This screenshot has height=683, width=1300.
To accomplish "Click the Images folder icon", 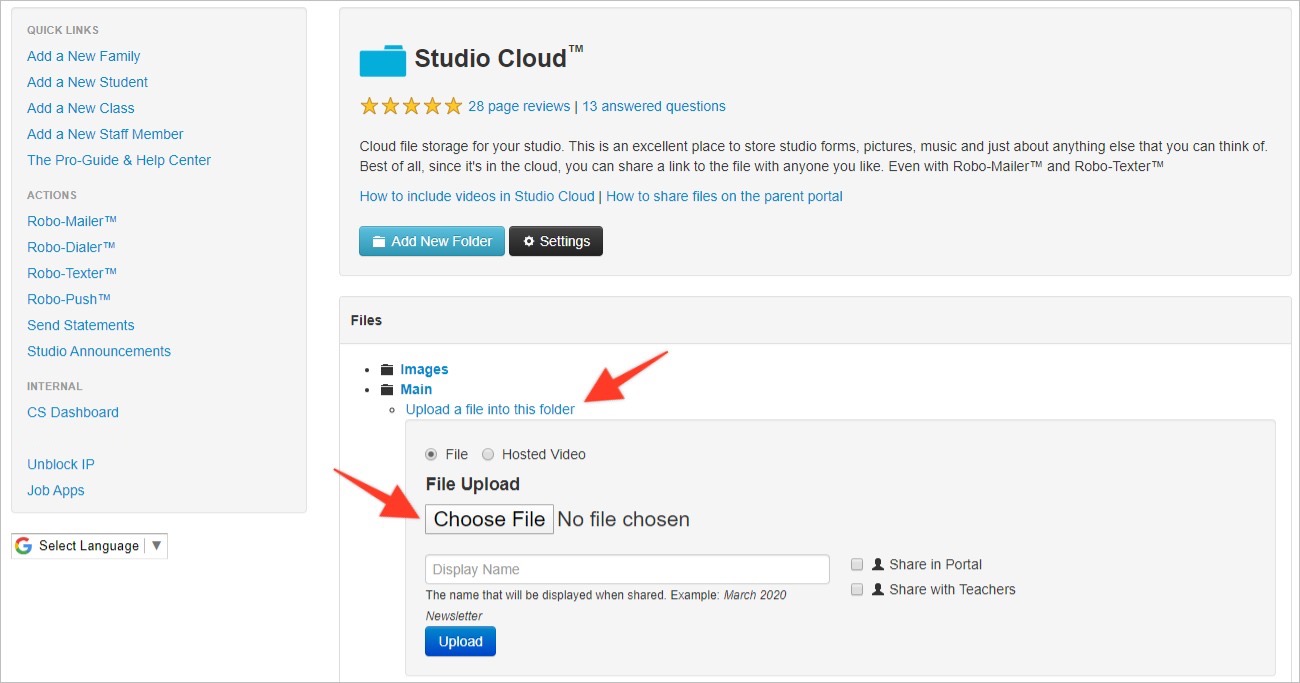I will [387, 370].
